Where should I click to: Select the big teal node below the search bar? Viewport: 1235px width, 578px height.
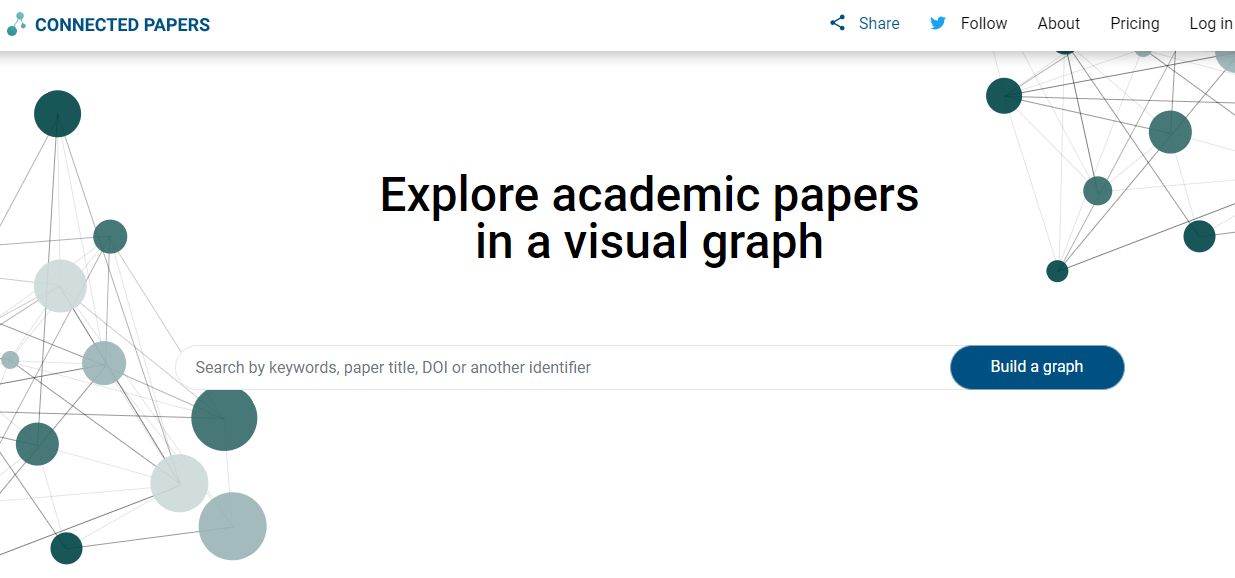pos(224,417)
